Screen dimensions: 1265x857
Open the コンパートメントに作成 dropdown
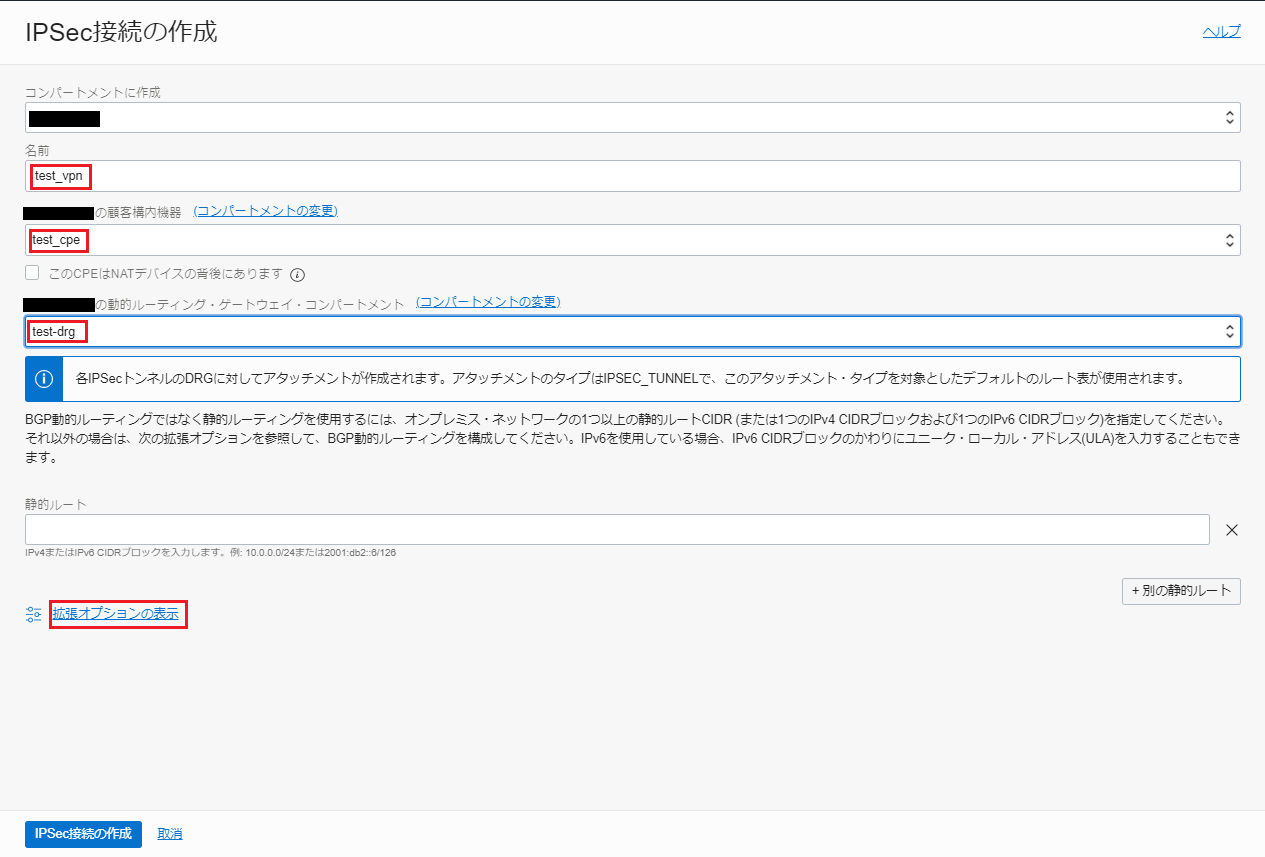(x=633, y=118)
